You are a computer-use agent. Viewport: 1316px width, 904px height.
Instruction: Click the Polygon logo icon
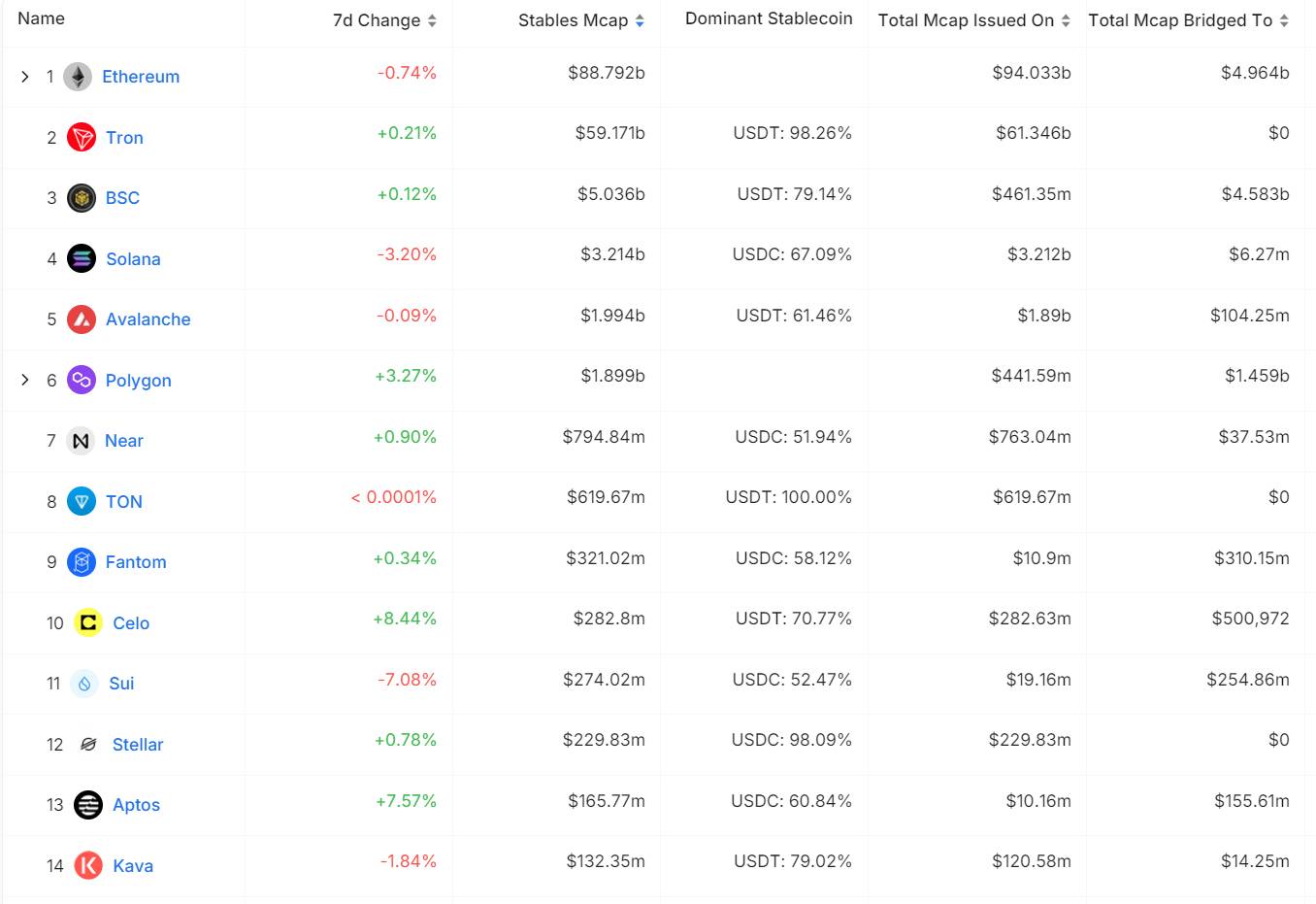(x=82, y=380)
